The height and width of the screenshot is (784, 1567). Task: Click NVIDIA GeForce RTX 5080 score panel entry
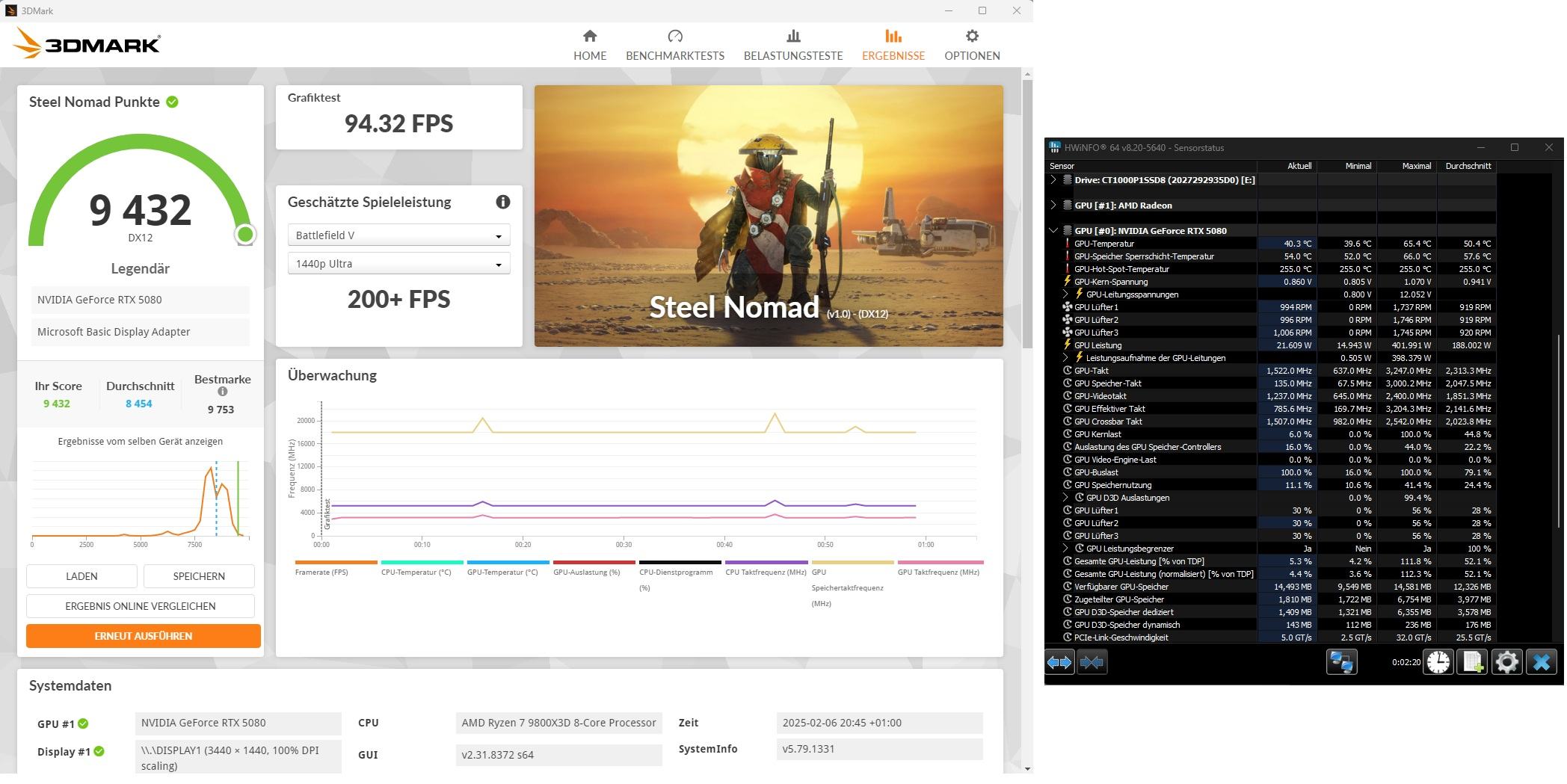[x=141, y=300]
